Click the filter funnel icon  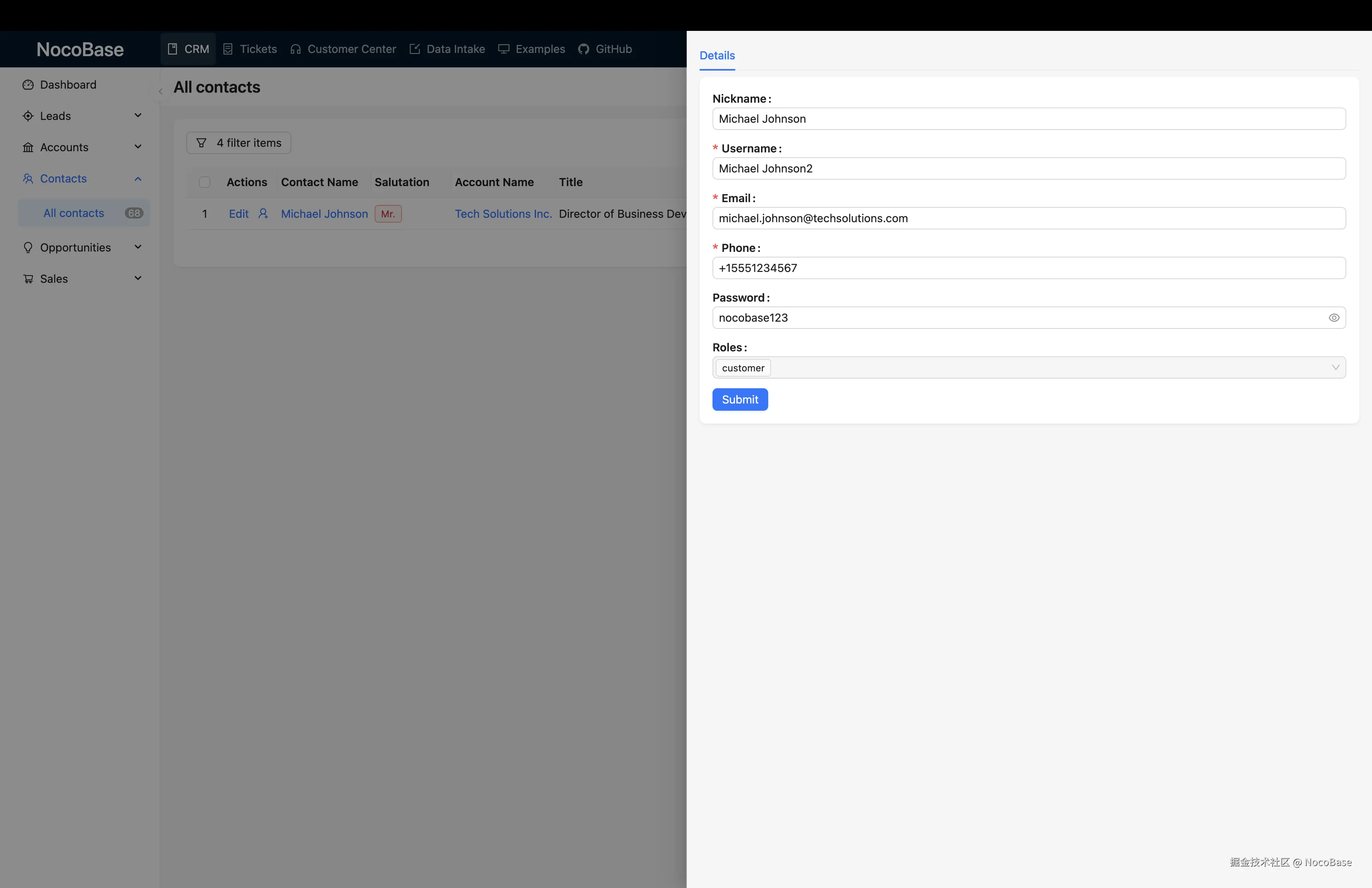pos(201,142)
